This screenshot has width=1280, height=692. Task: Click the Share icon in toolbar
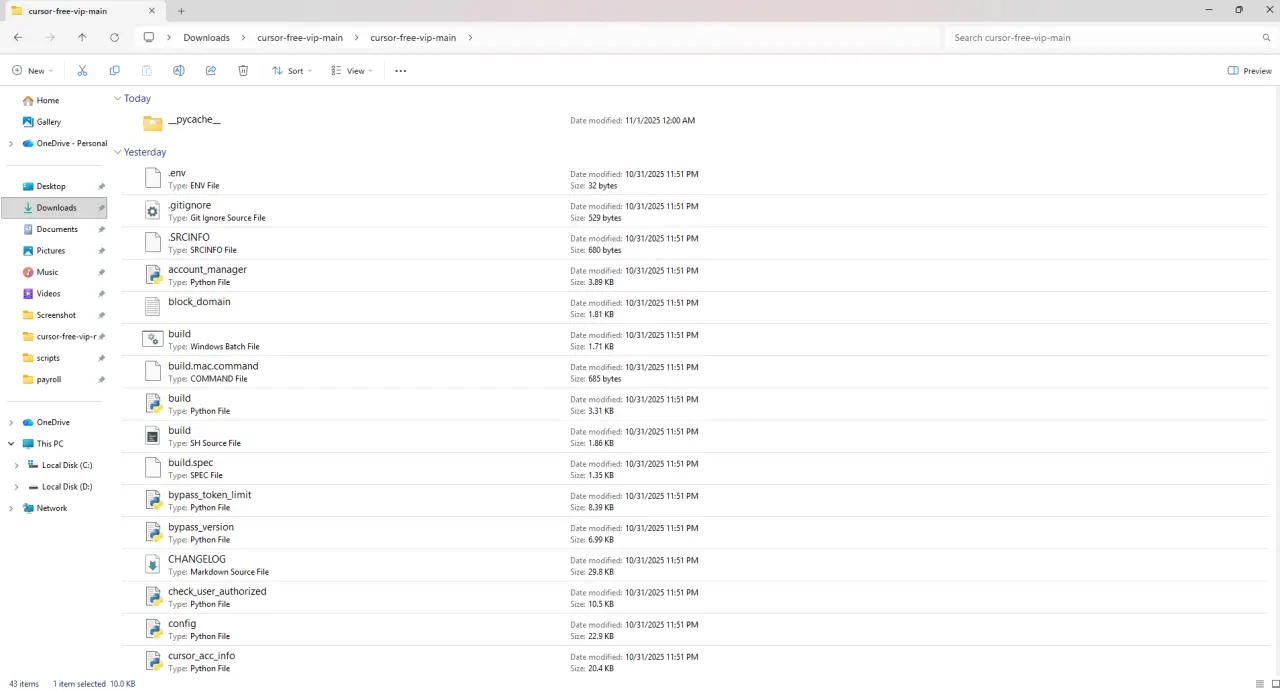[x=211, y=71]
